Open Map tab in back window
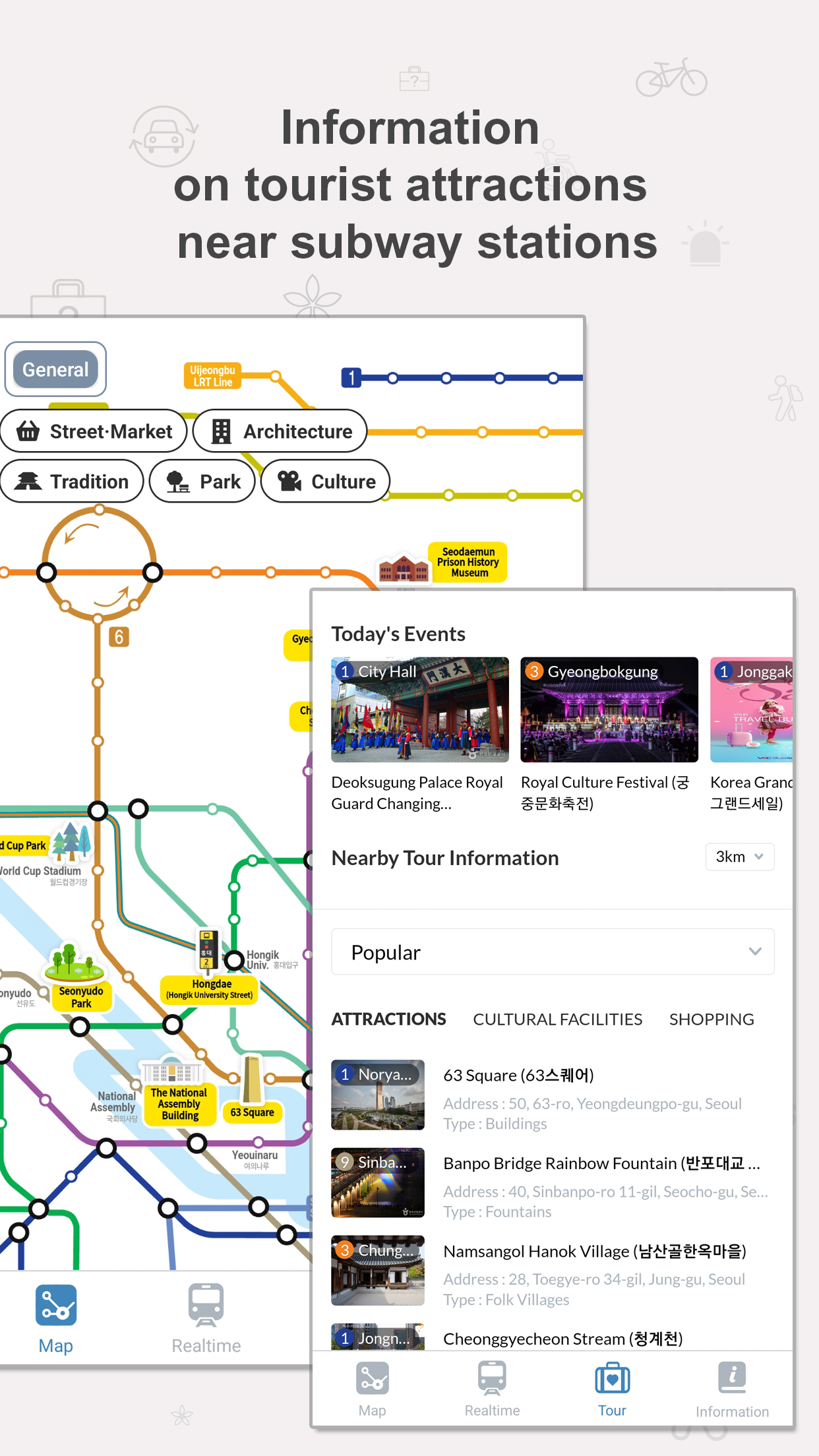This screenshot has height=1456, width=819. point(56,1319)
